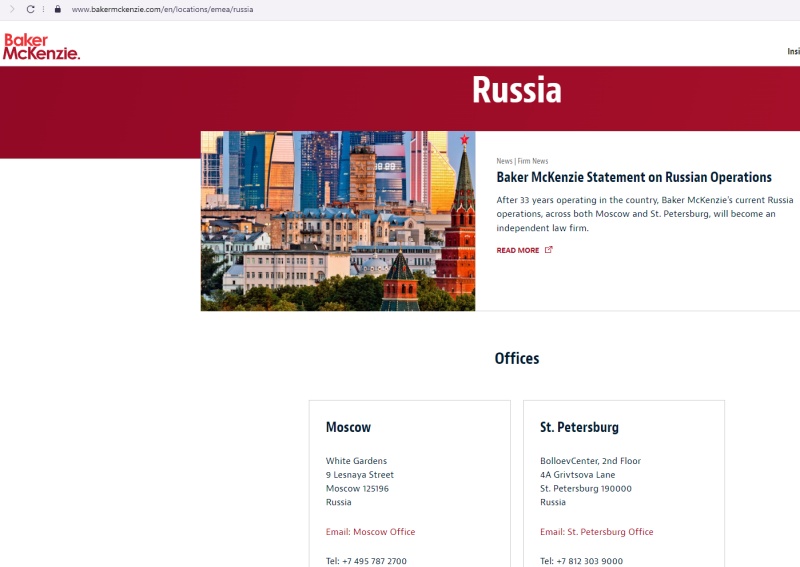800x567 pixels.
Task: Click the Email: Moscow Office link
Action: coord(370,532)
